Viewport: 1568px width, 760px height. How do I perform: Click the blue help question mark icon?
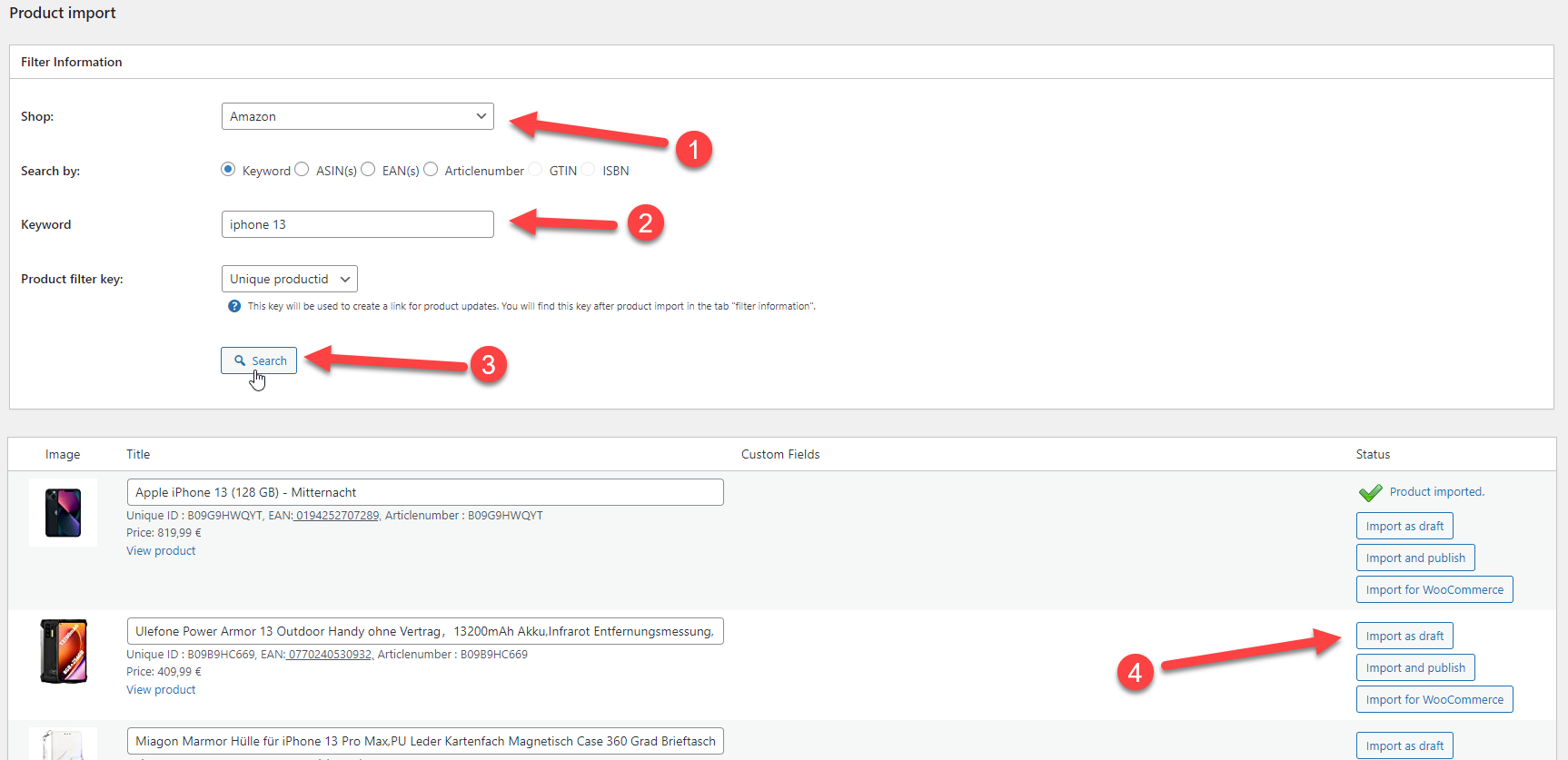pyautogui.click(x=234, y=306)
